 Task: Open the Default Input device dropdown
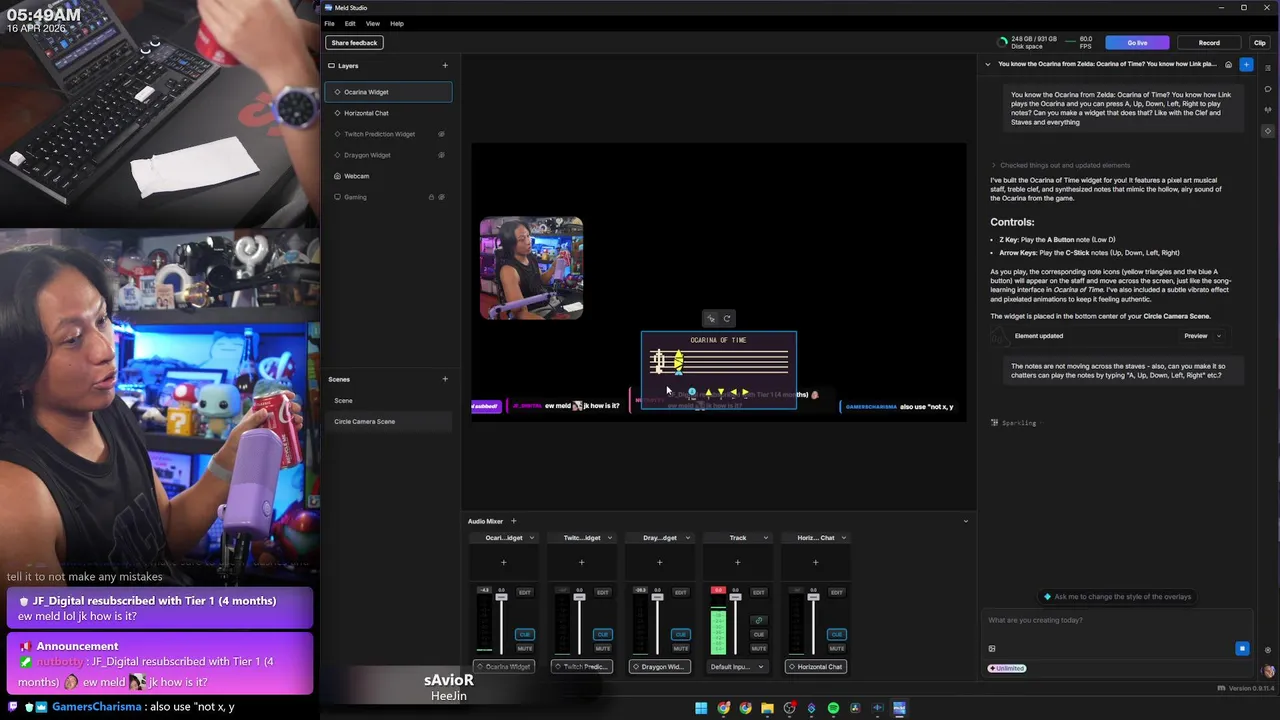click(737, 666)
